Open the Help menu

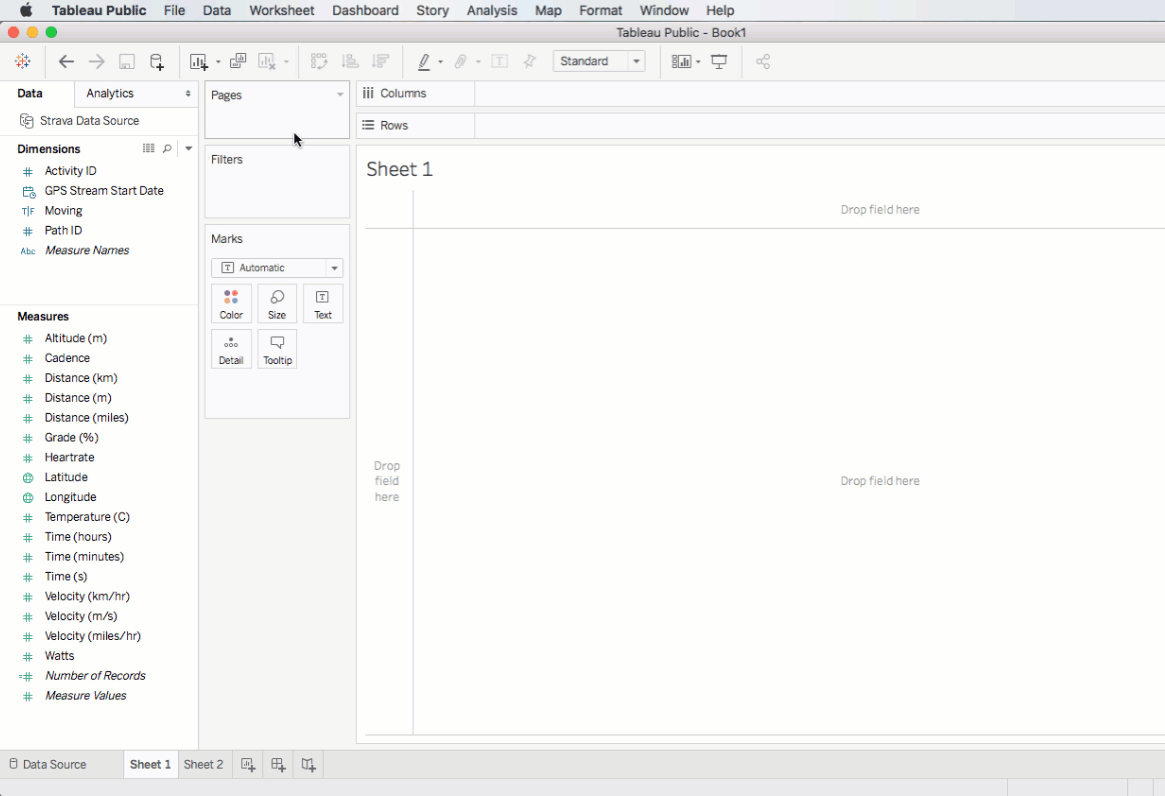coord(720,10)
